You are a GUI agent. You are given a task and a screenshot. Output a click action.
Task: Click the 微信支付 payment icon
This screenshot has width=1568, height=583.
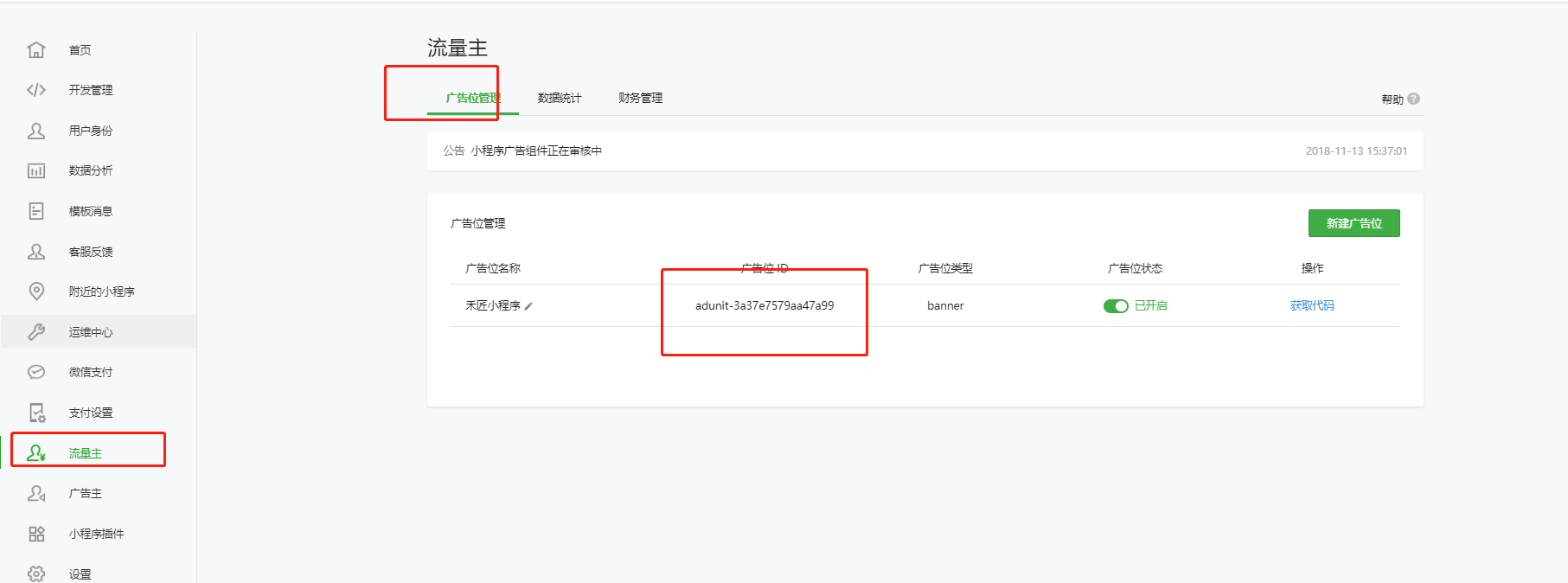(36, 372)
